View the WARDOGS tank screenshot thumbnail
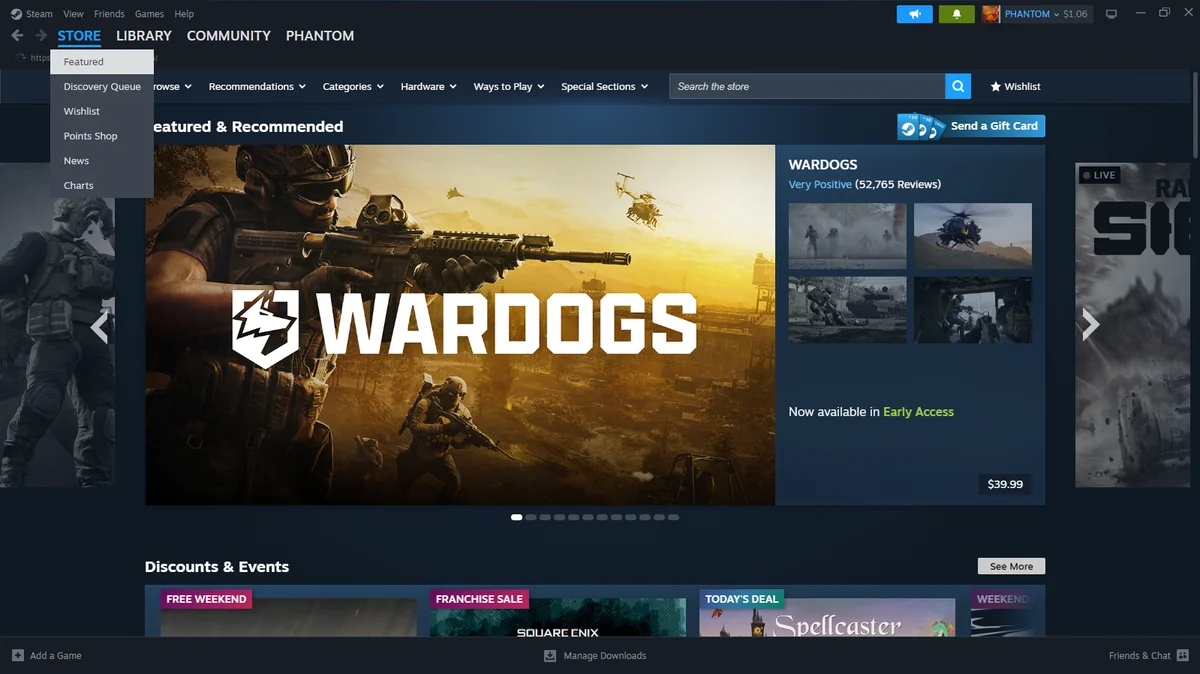This screenshot has width=1200, height=674. pyautogui.click(x=848, y=310)
